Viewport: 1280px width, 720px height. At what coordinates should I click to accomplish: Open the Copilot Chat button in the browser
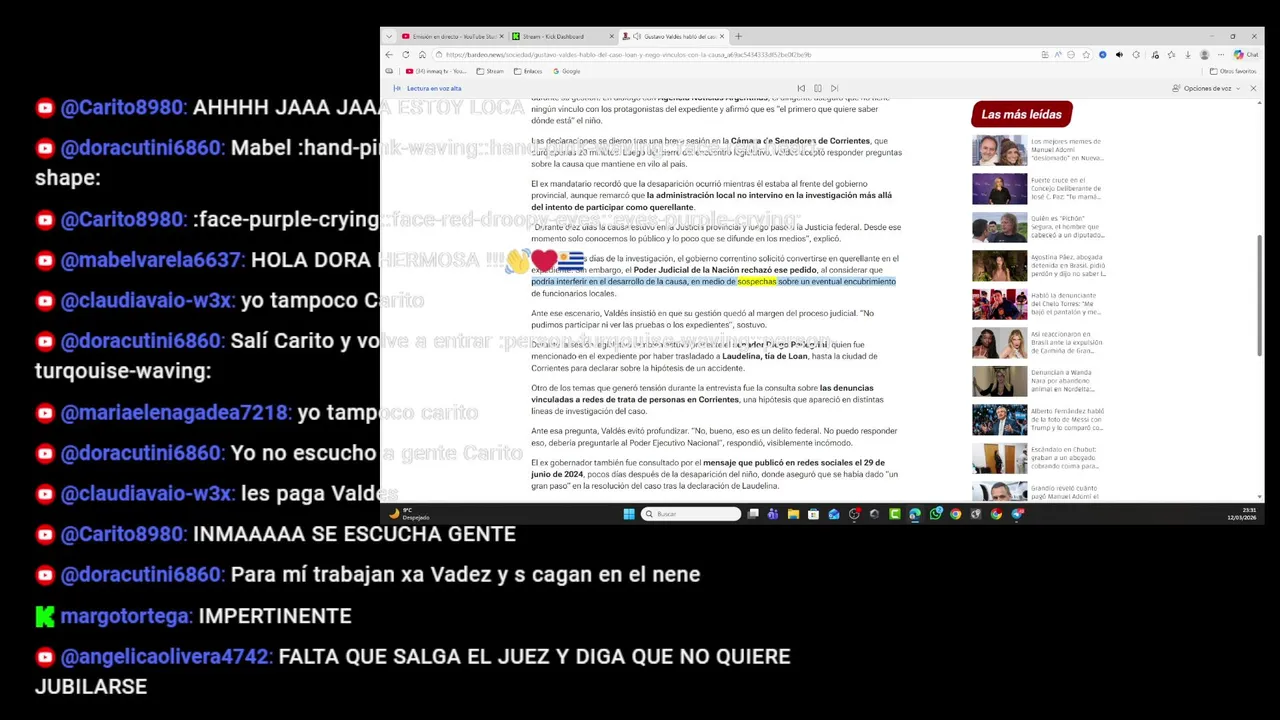coord(1246,55)
